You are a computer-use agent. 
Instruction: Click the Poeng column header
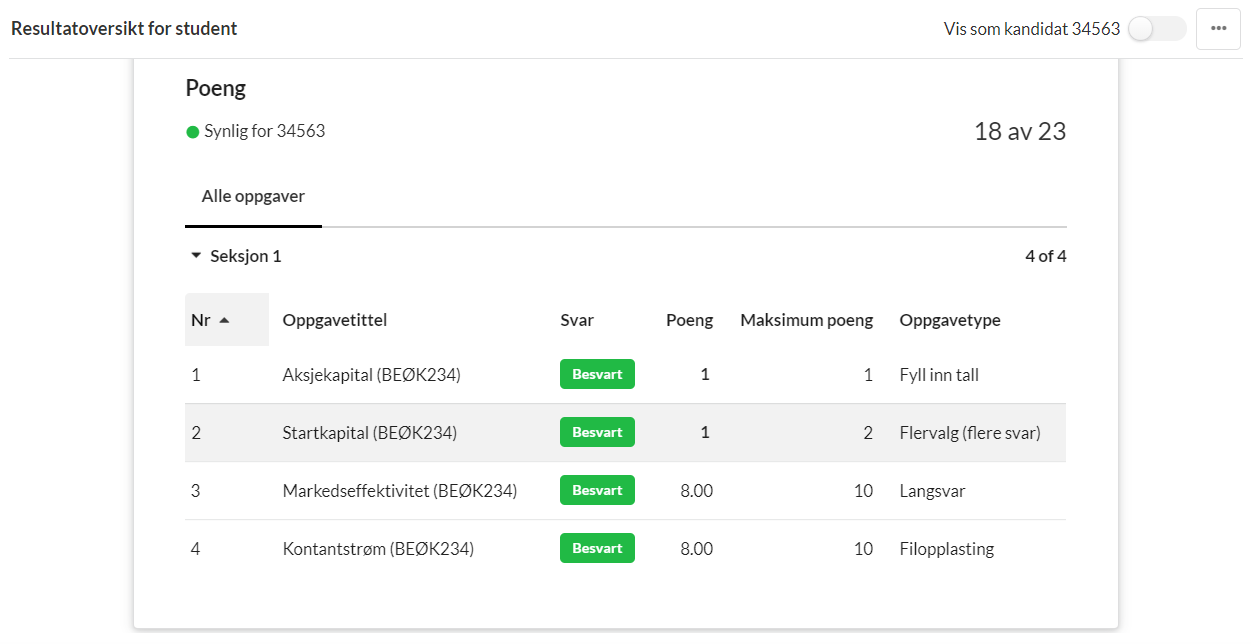[690, 320]
